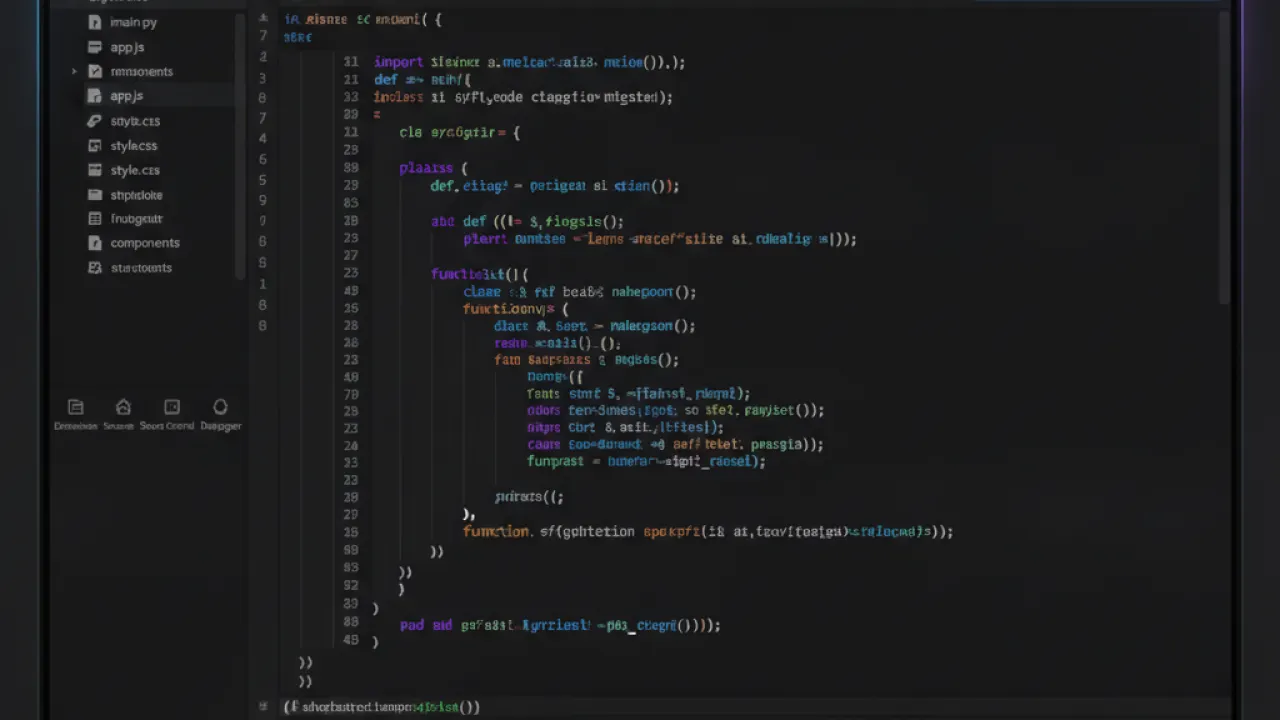Open the house-shaped Source icon
Viewport: 1280px width, 720px height.
[x=123, y=407]
